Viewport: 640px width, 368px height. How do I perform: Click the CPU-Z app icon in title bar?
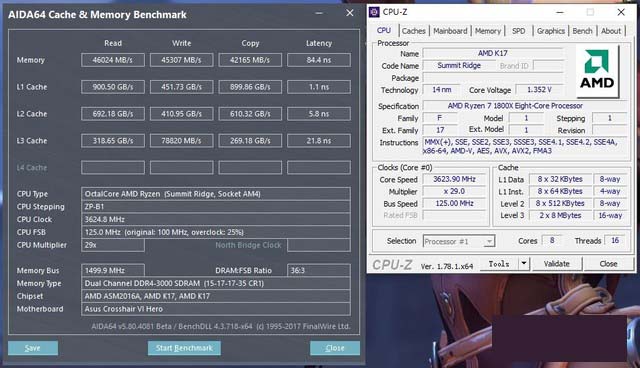pos(374,12)
